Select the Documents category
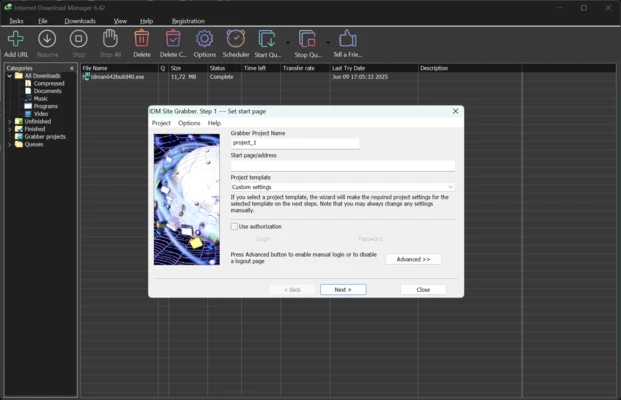Image resolution: width=621 pixels, height=400 pixels. (48, 91)
